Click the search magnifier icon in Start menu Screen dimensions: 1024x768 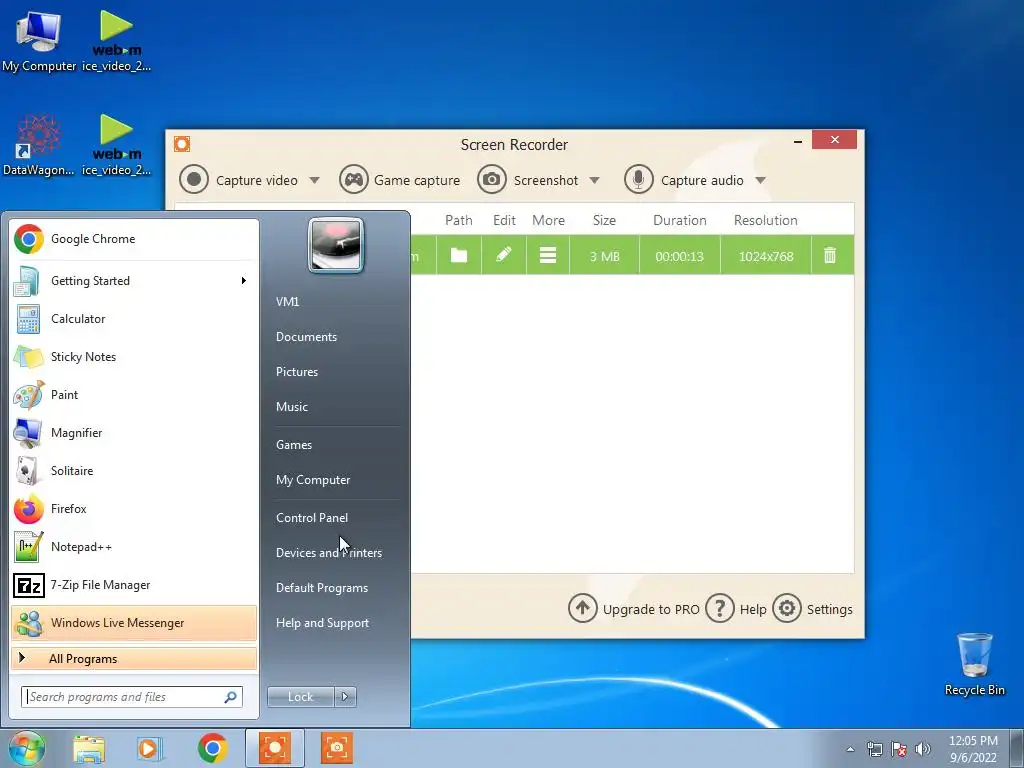point(231,697)
